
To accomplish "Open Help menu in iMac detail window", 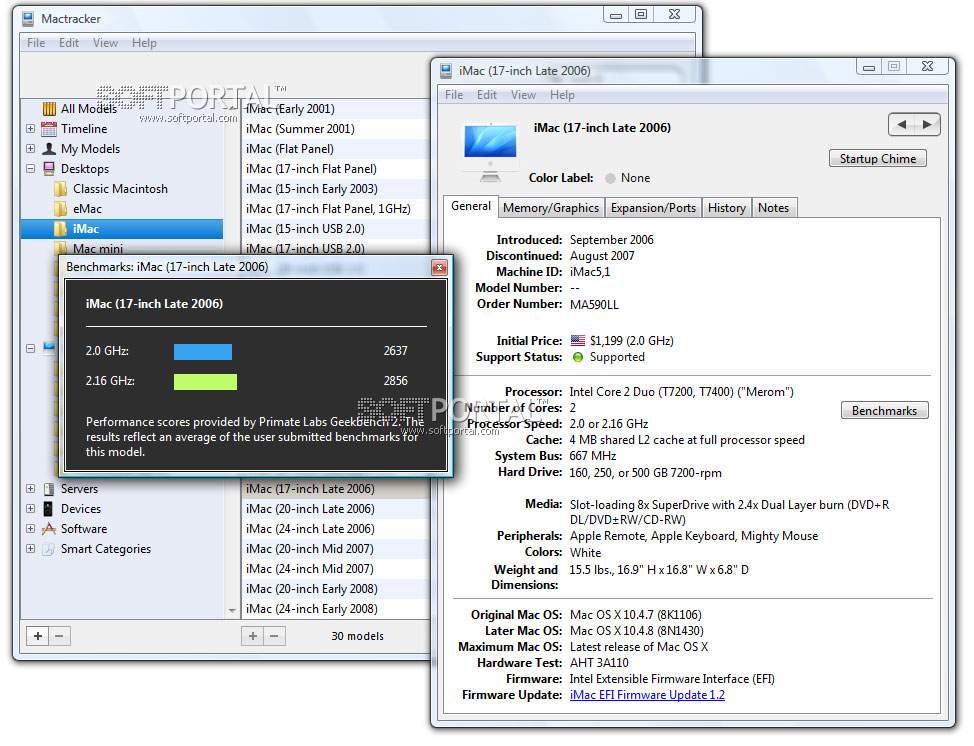I will 562,95.
